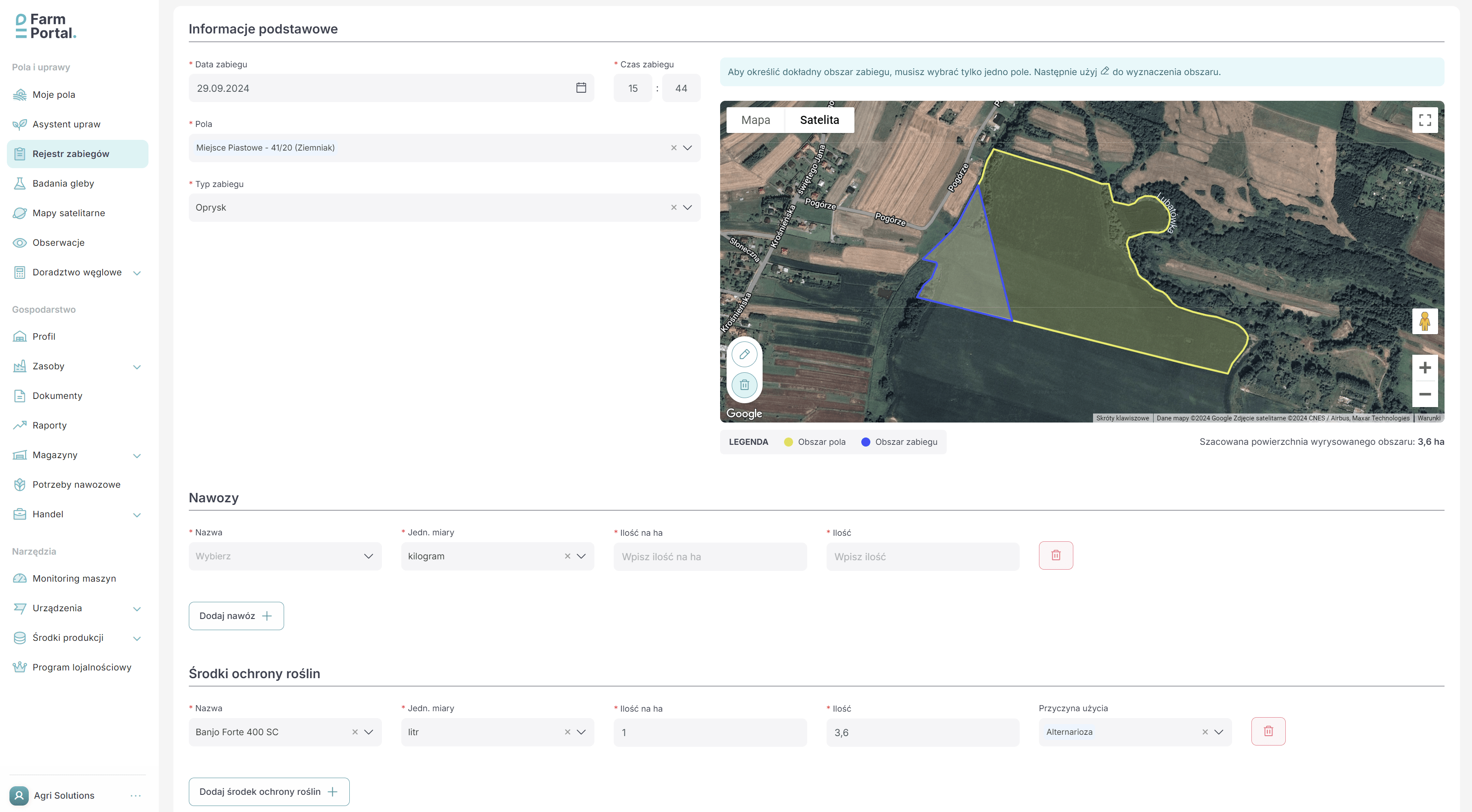
Task: Open the kilogram unit dropdown arrow
Action: coord(581,556)
